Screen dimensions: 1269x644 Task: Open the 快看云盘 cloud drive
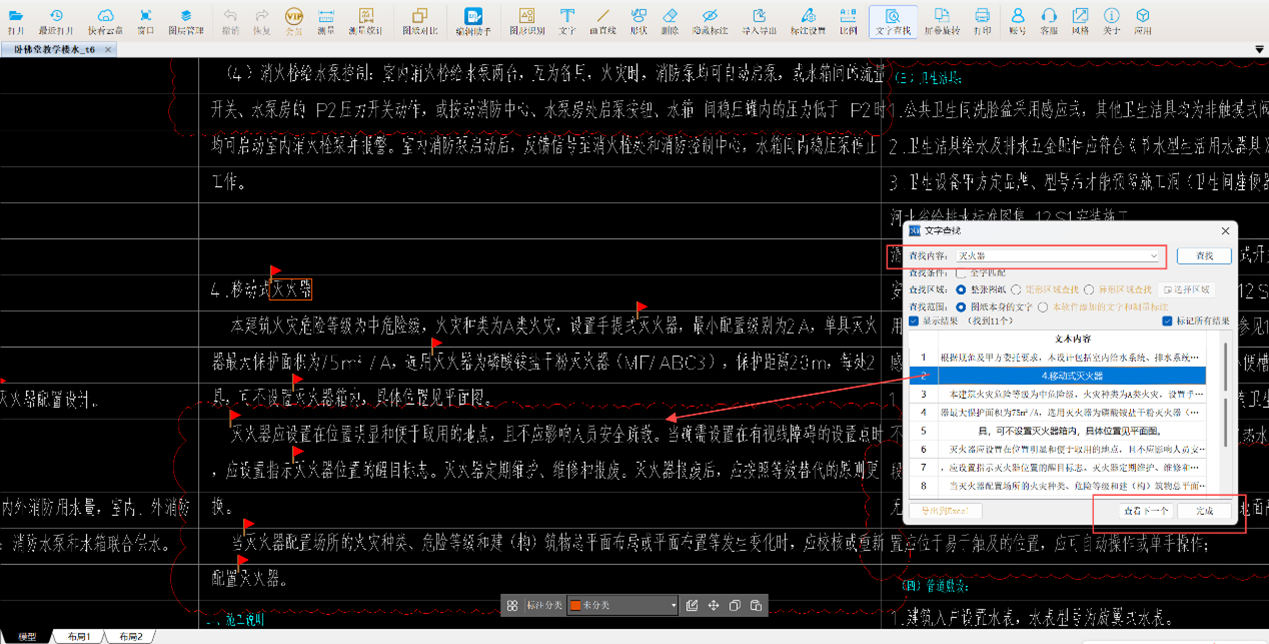[x=105, y=20]
